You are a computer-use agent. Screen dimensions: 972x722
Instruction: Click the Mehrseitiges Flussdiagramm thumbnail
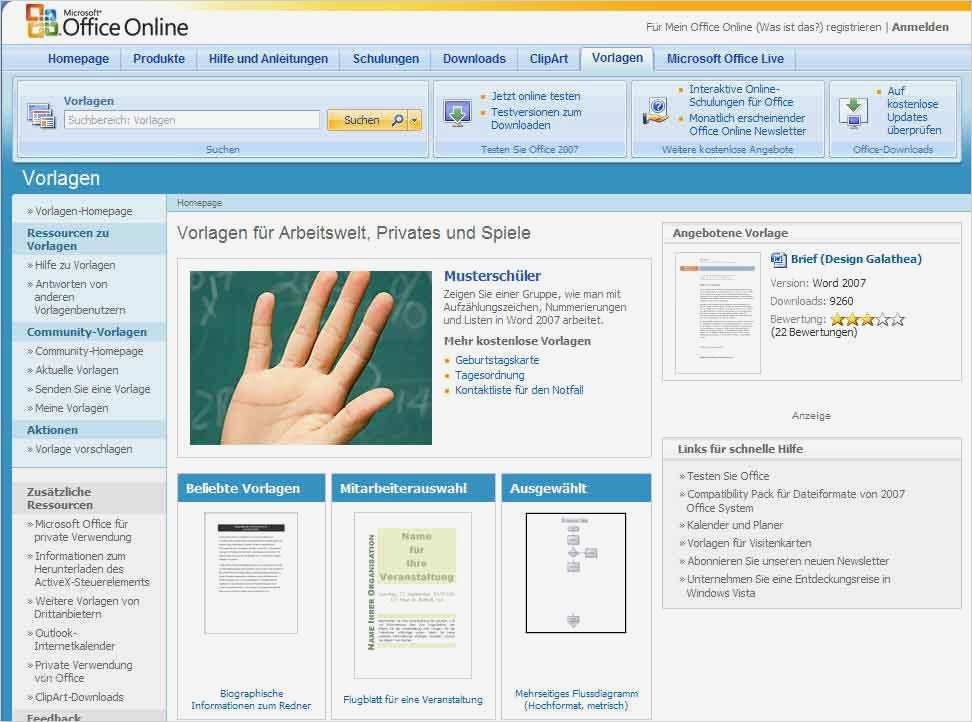576,573
